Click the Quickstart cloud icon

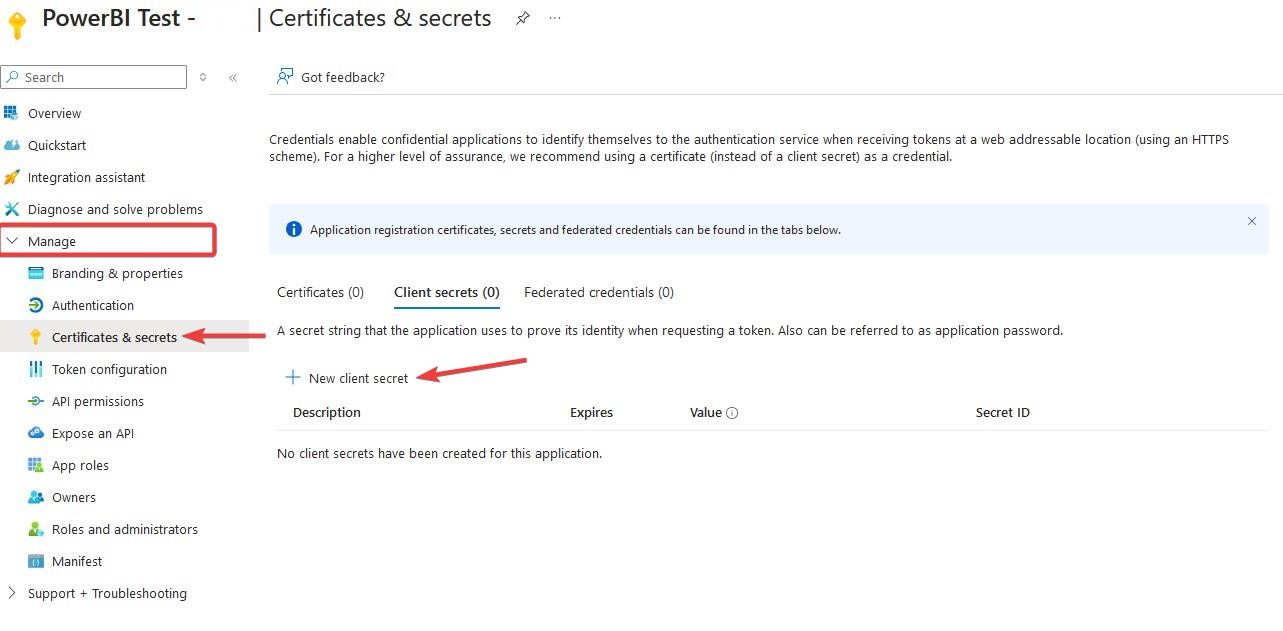(12, 145)
